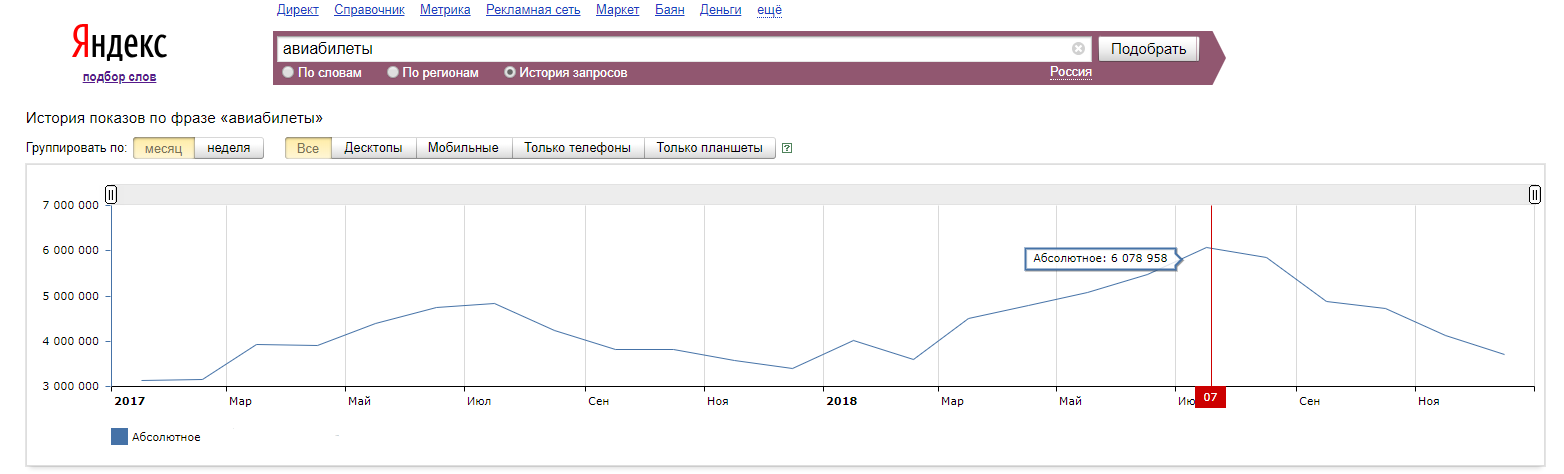Open the 'ещё' more services menu

[769, 10]
